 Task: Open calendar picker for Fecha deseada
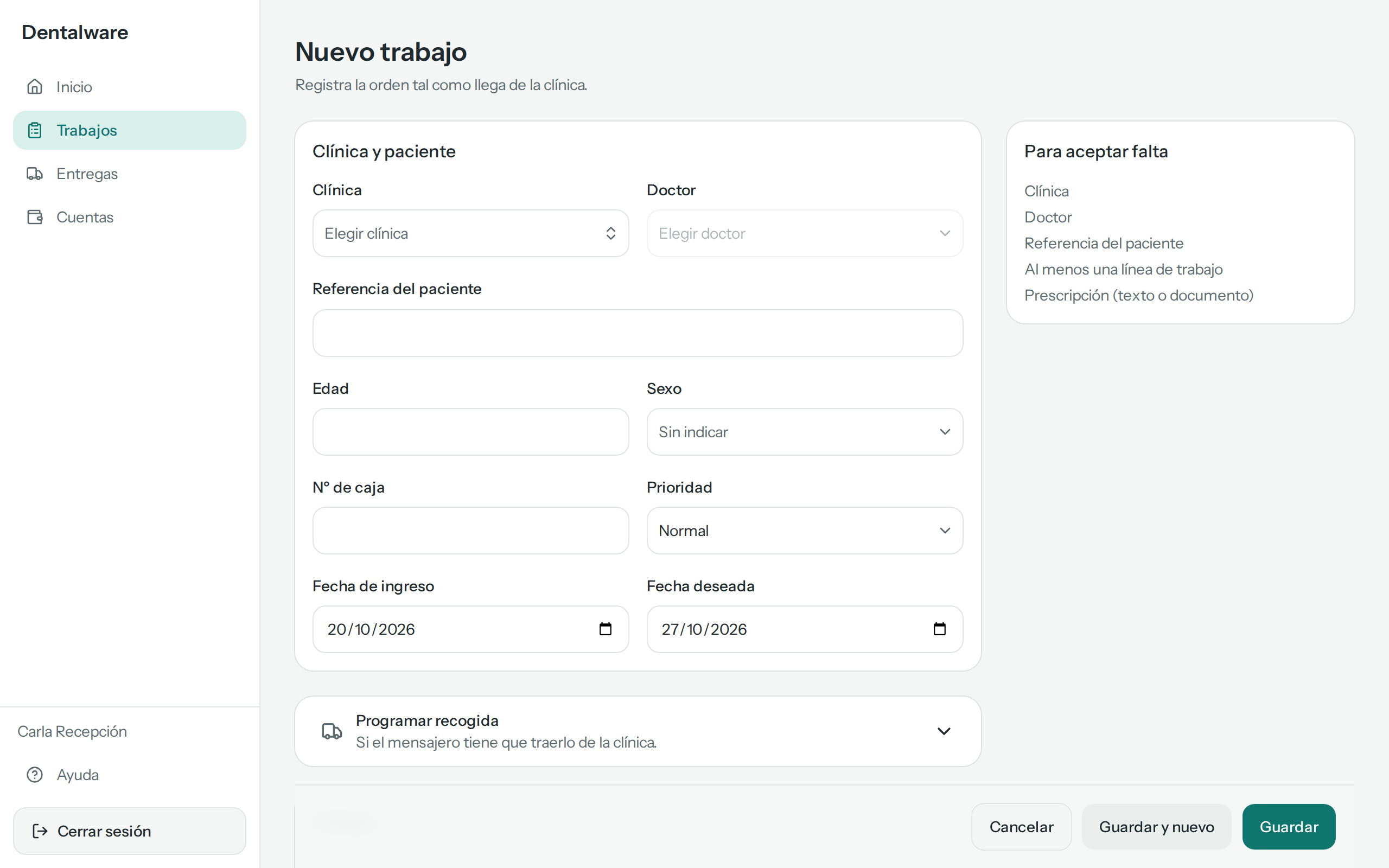(x=940, y=629)
